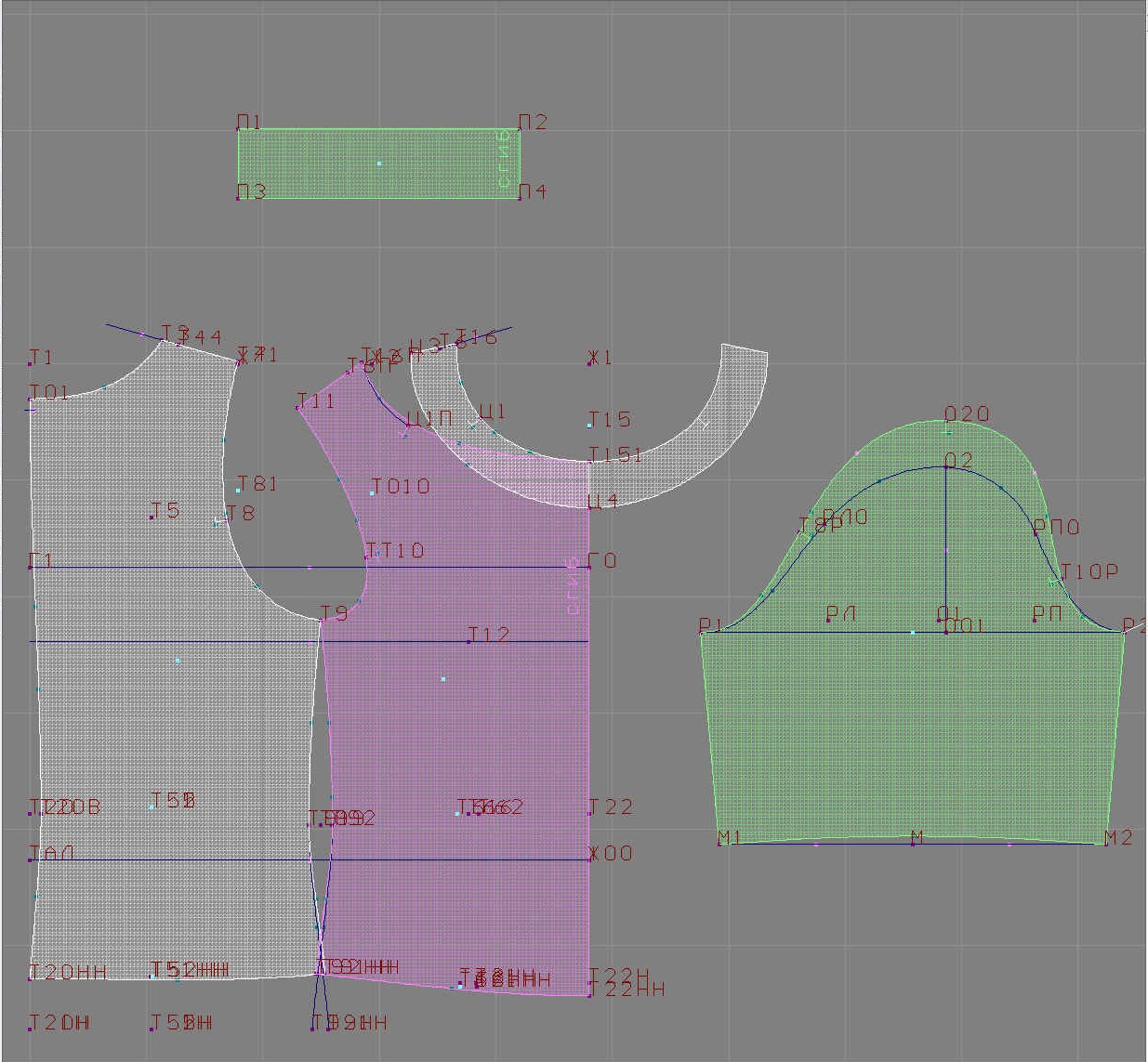Click the X00 point on the waistline
Image resolution: width=1148 pixels, height=1062 pixels.
(x=590, y=859)
